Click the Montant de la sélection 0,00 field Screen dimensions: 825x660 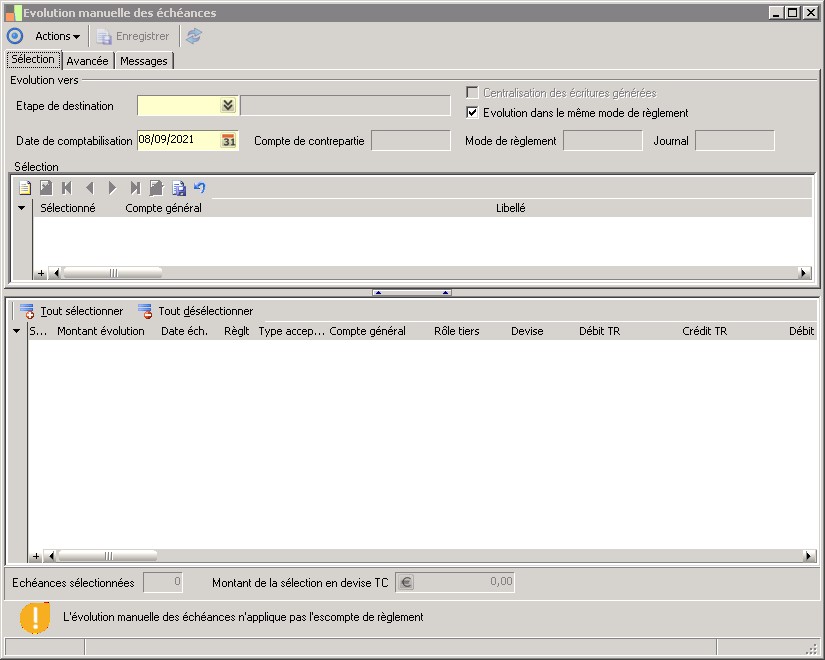click(x=455, y=582)
